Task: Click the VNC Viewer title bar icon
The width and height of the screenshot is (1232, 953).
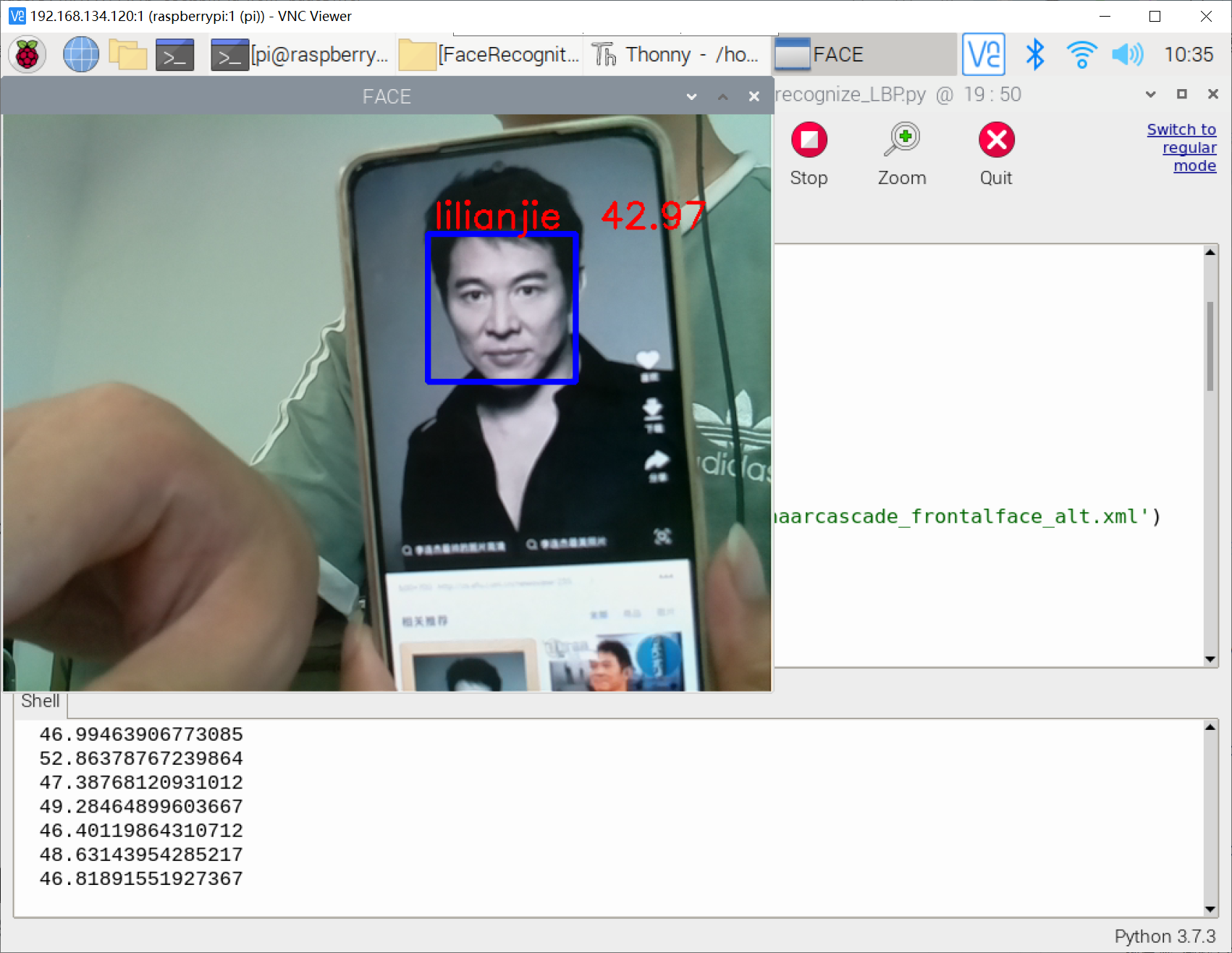Action: coord(17,16)
